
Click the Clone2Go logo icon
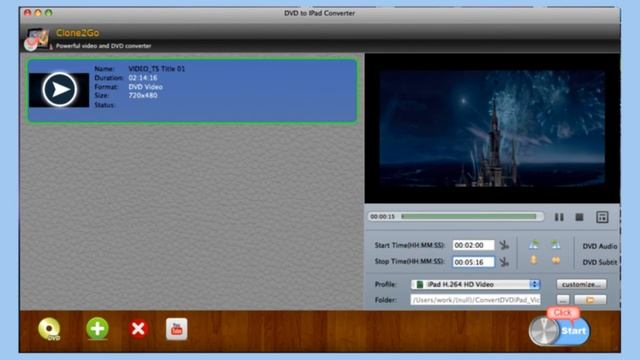(x=37, y=39)
